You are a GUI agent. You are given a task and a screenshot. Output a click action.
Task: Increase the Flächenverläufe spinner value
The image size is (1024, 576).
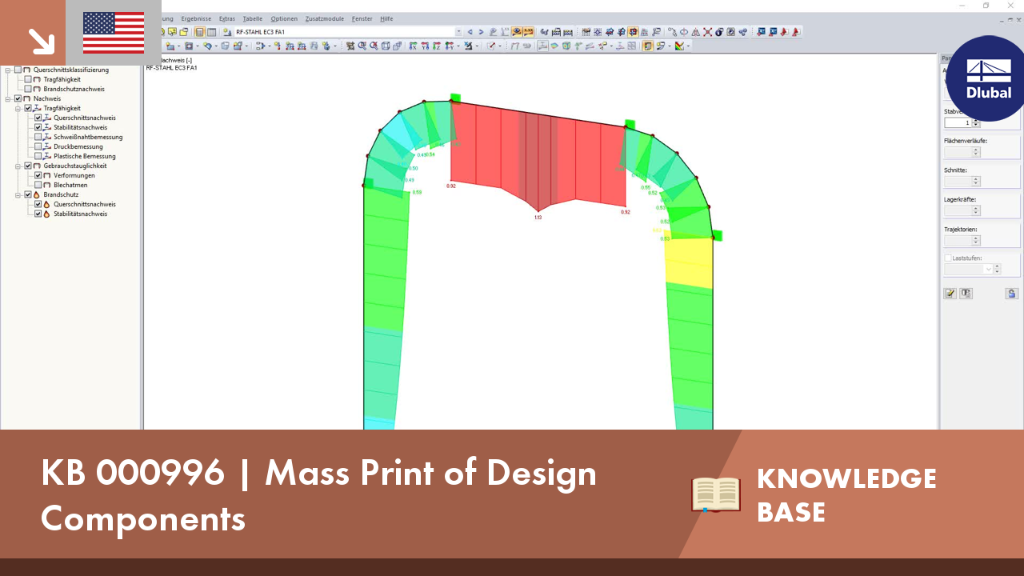976,150
